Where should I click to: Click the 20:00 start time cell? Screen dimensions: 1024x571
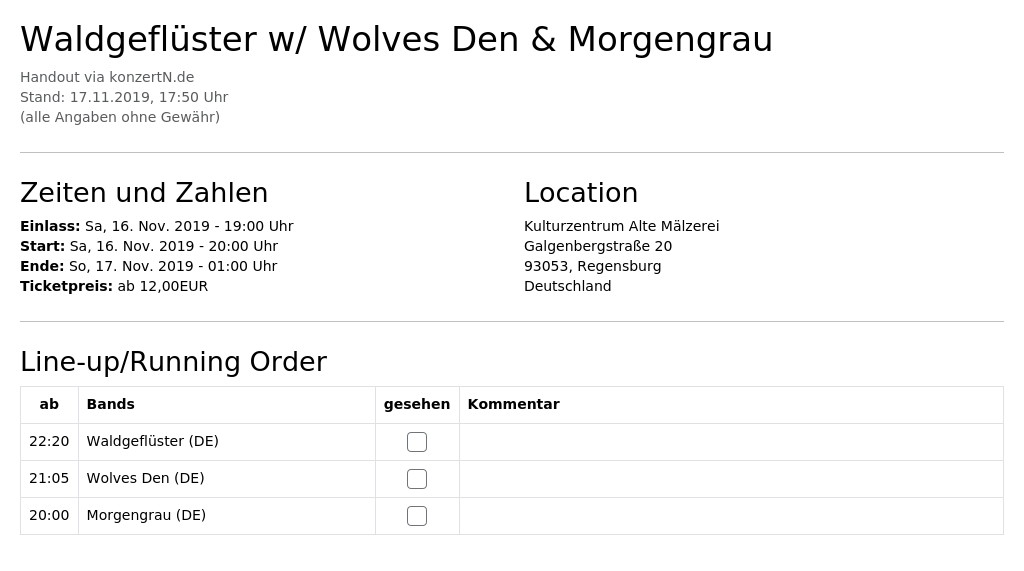(49, 515)
